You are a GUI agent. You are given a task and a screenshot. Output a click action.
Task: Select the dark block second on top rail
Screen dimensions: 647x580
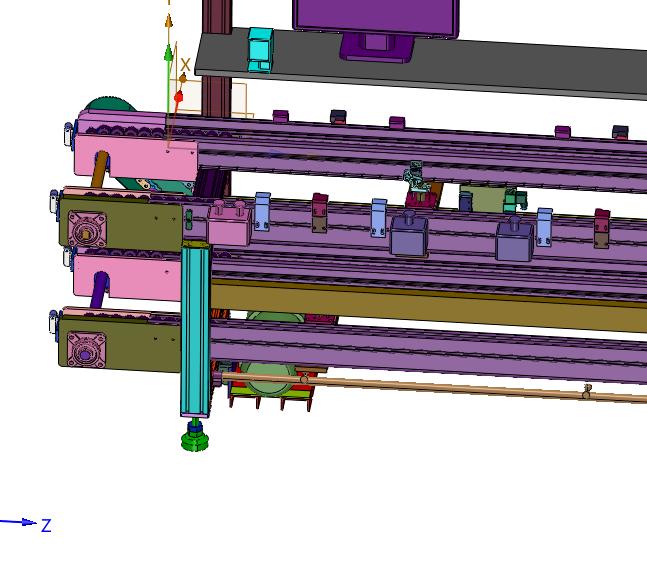click(338, 117)
